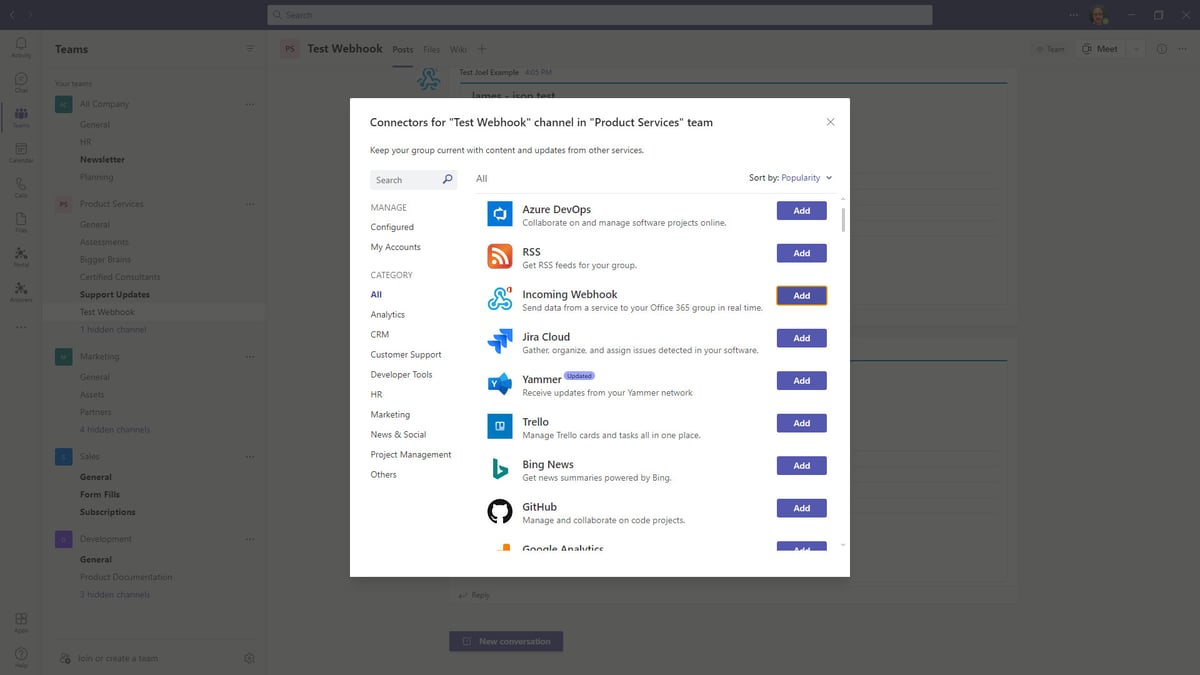The width and height of the screenshot is (1200, 675).
Task: Click the Bing News icon
Action: click(x=499, y=468)
